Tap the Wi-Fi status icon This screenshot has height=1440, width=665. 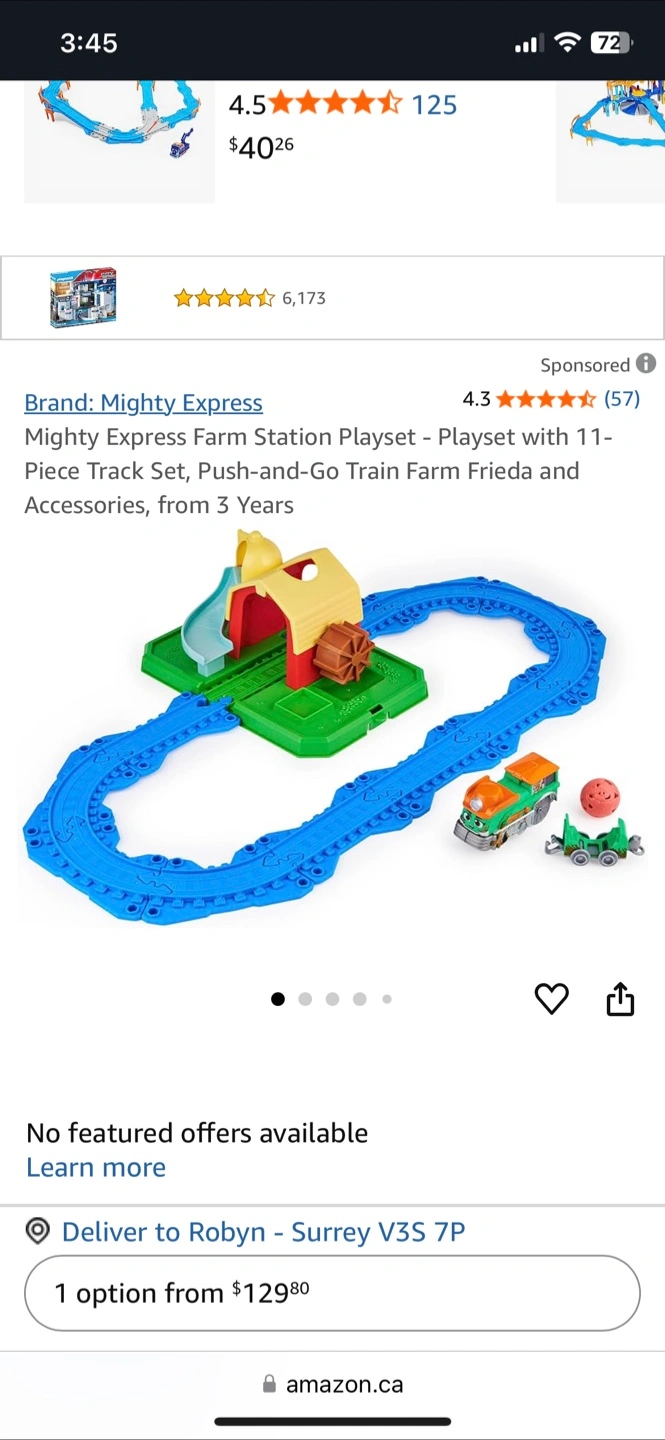567,42
